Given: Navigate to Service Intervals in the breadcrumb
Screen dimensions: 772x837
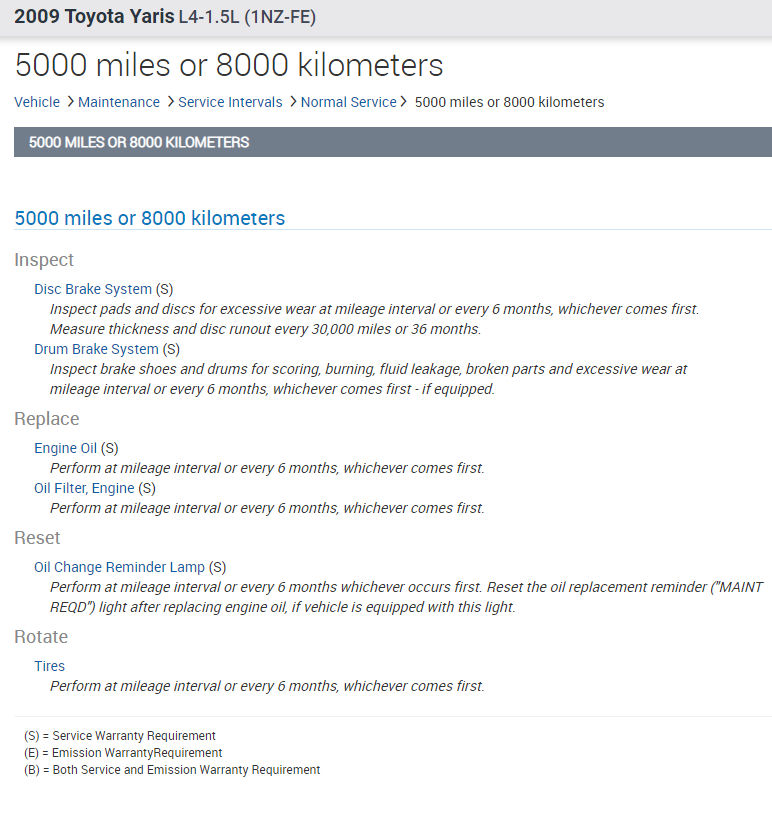Looking at the screenshot, I should coord(230,102).
